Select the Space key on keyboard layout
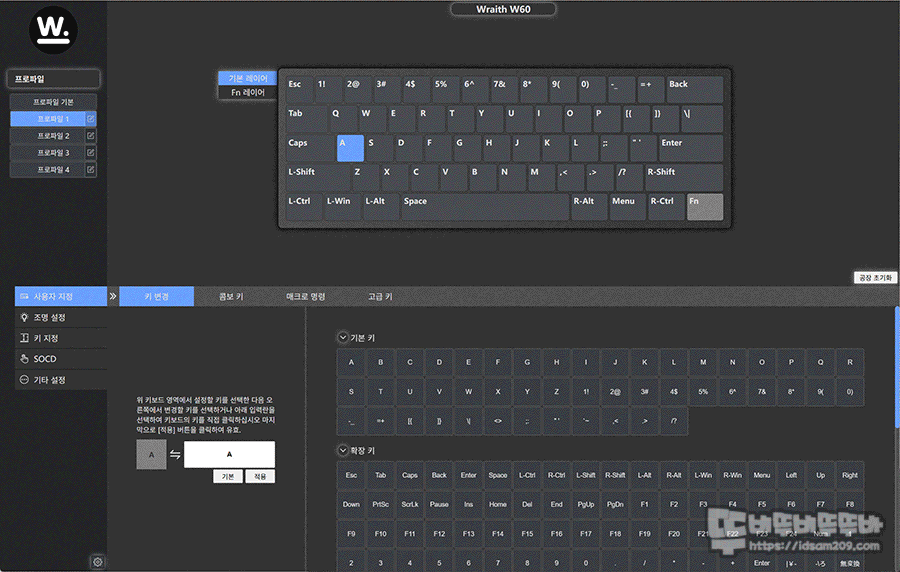 (485, 207)
